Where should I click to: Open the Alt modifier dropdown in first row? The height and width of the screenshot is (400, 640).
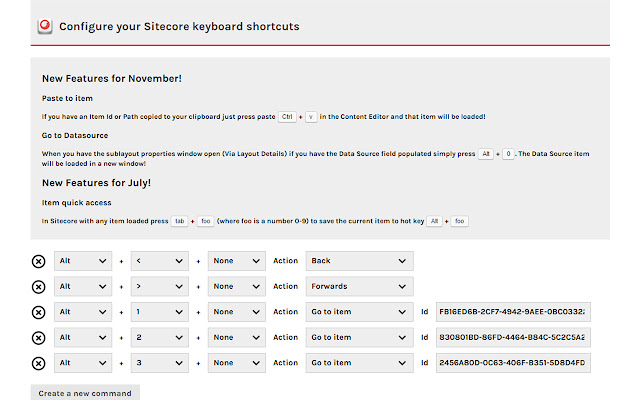click(x=83, y=261)
